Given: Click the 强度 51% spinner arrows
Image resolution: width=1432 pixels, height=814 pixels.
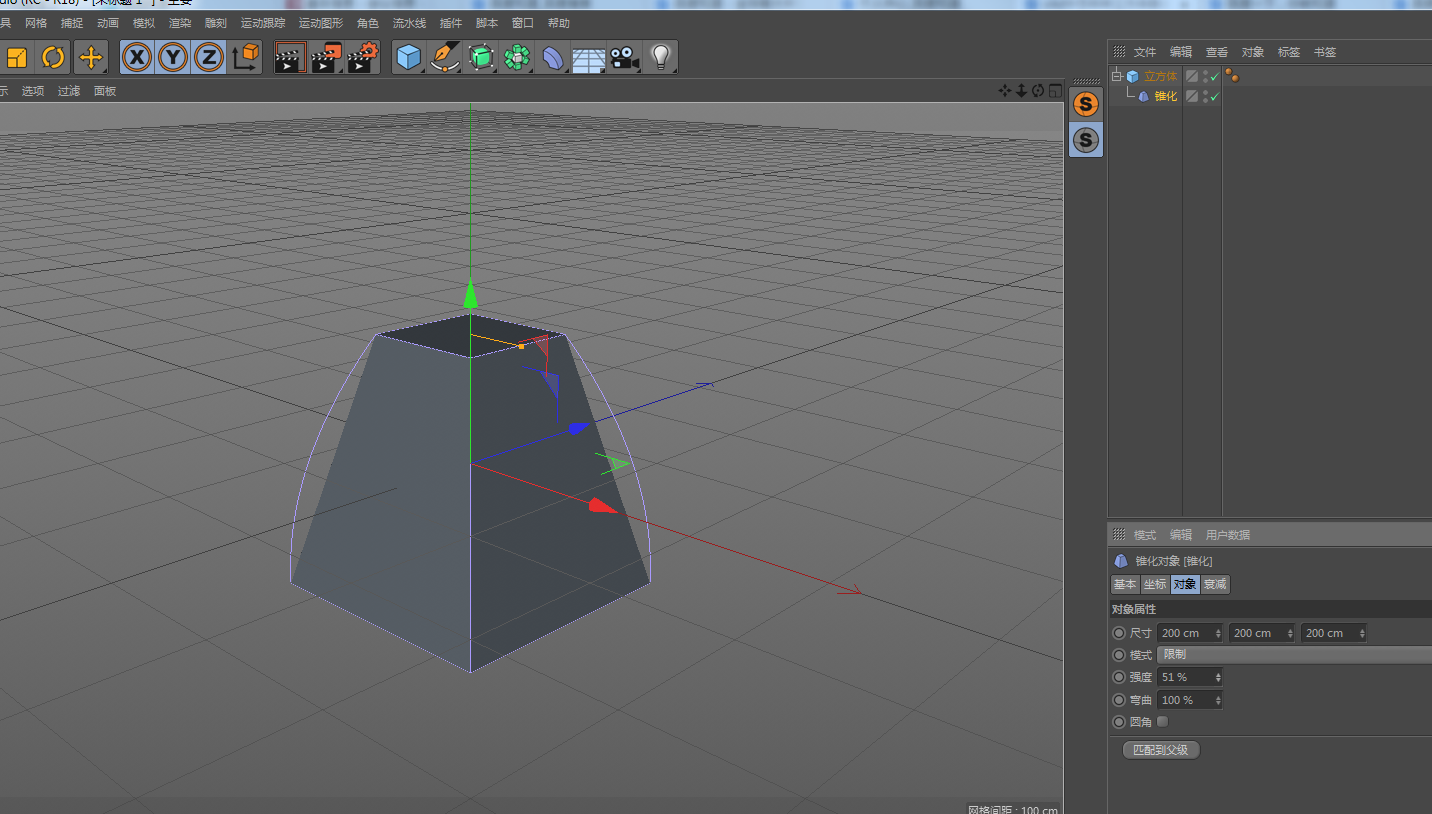Looking at the screenshot, I should click(x=1218, y=677).
